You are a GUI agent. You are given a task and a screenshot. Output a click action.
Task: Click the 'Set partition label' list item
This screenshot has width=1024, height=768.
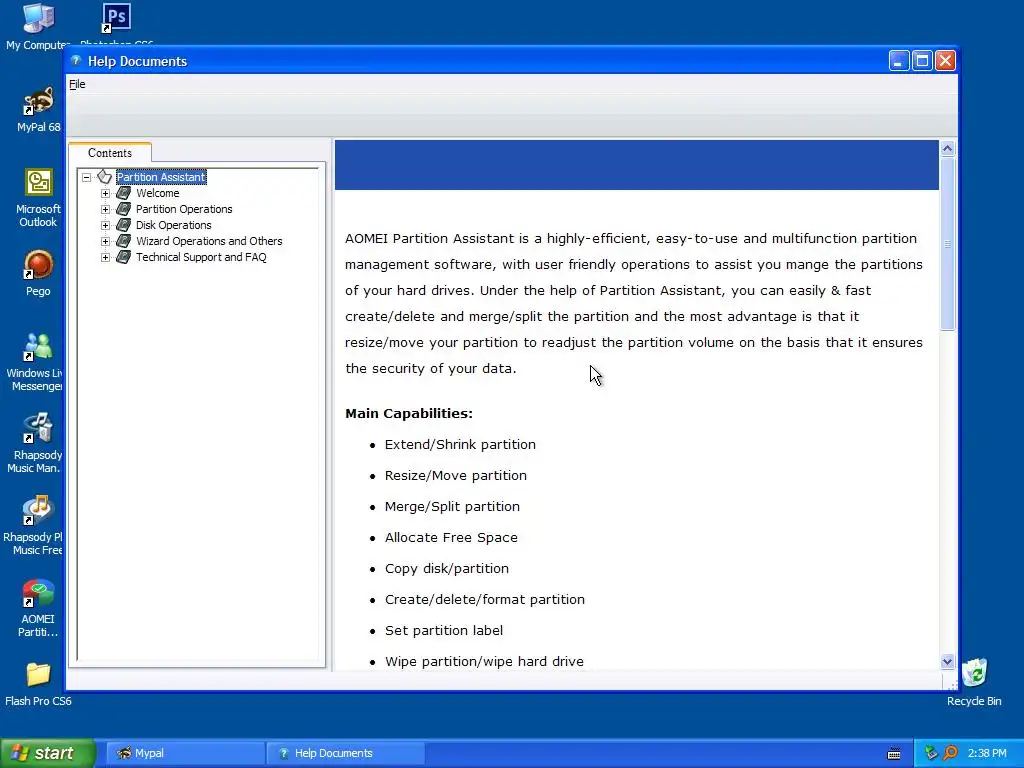tap(443, 631)
